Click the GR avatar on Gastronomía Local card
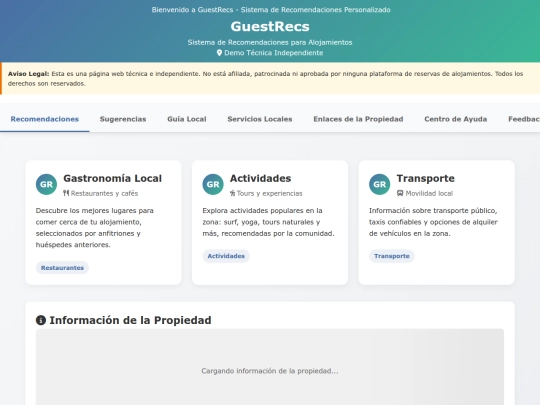 [x=46, y=184]
